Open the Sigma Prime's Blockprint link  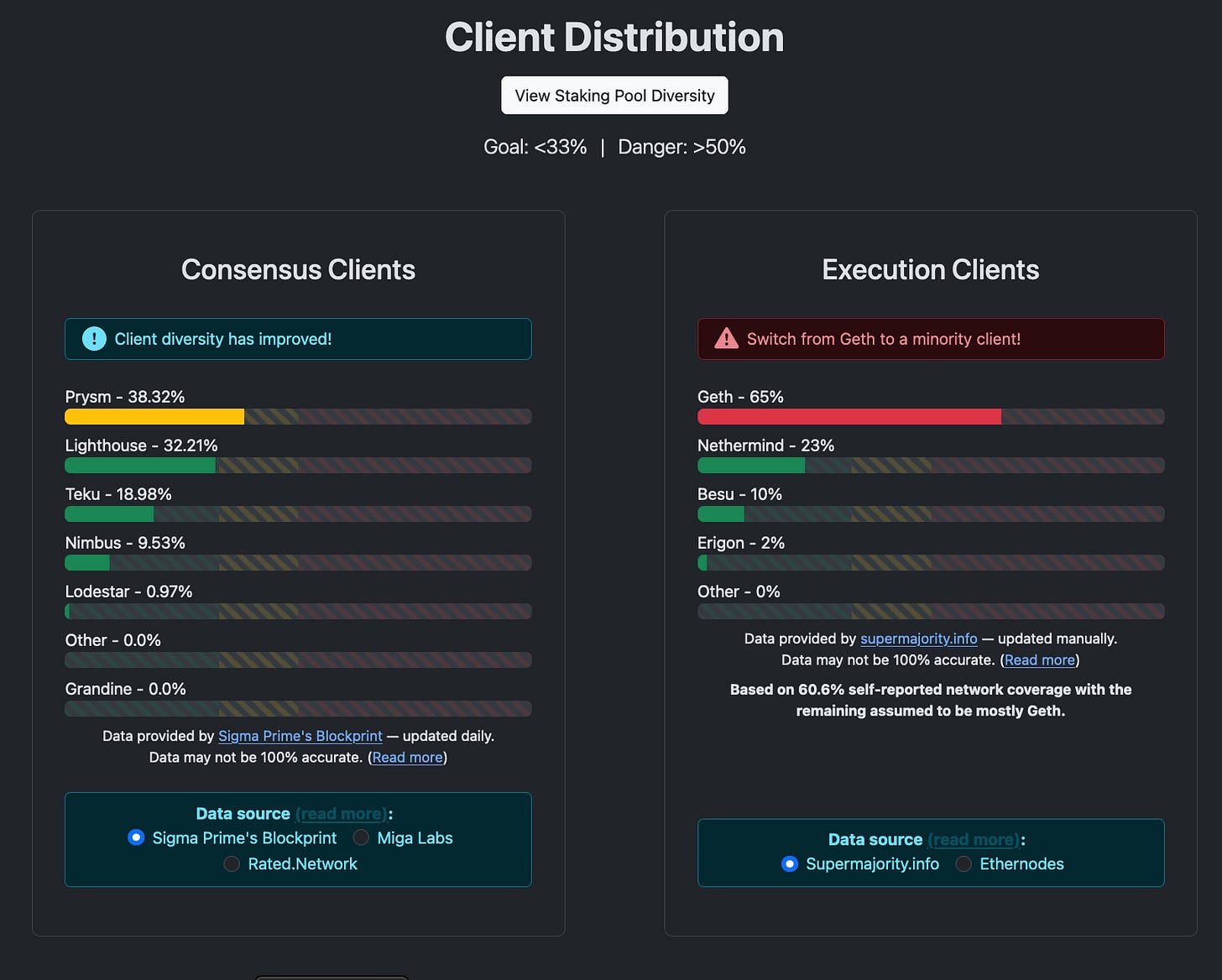tap(300, 736)
